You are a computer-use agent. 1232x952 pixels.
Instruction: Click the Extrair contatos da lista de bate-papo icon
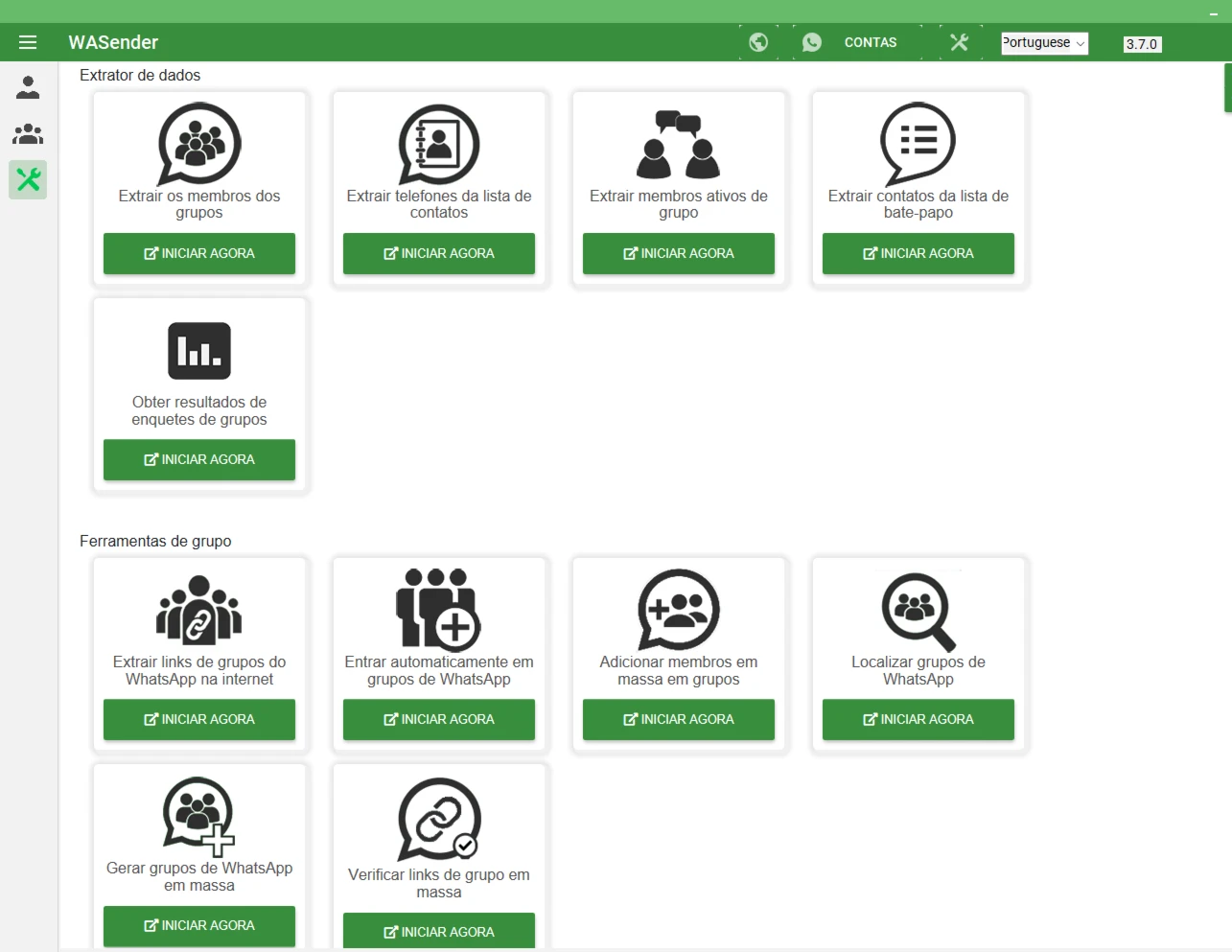(918, 144)
